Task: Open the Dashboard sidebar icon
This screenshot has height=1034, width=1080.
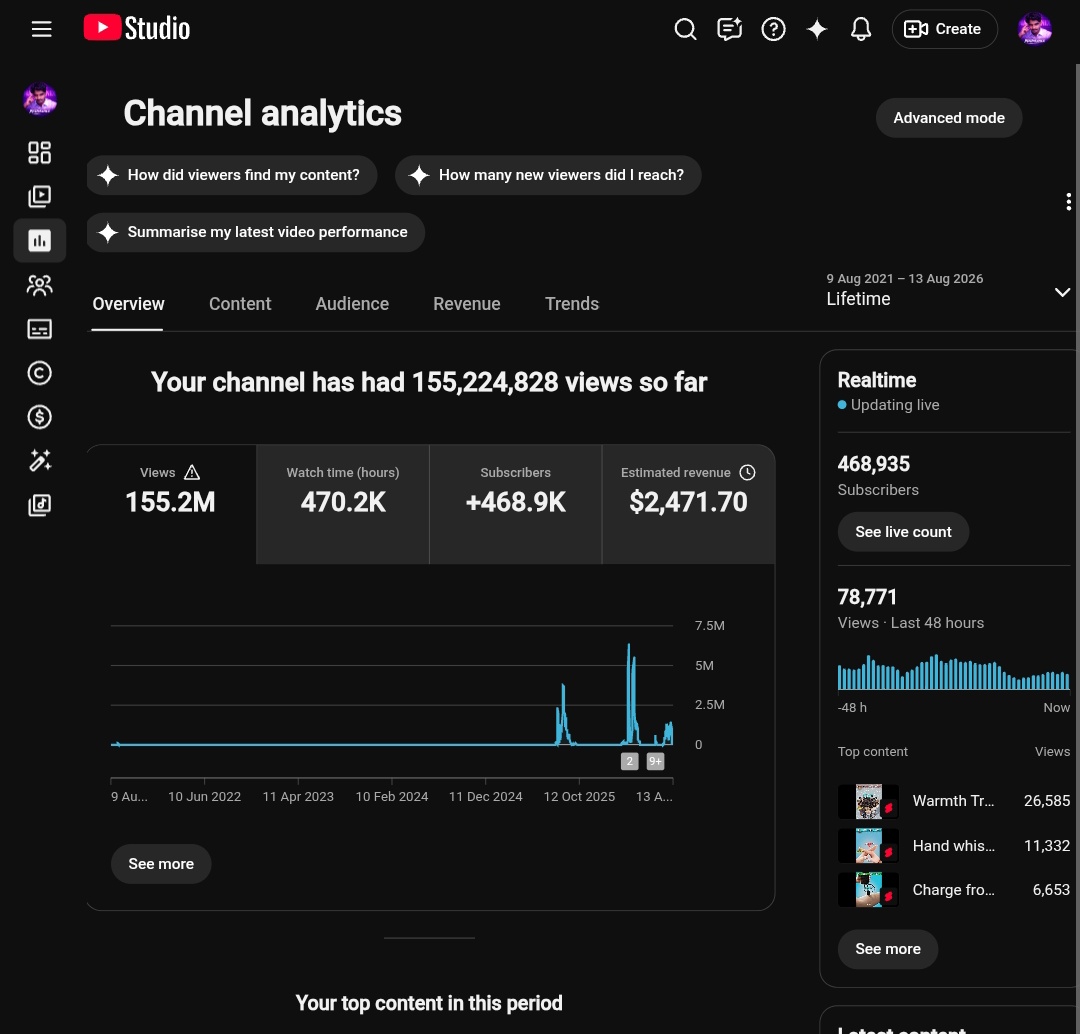Action: [x=39, y=152]
